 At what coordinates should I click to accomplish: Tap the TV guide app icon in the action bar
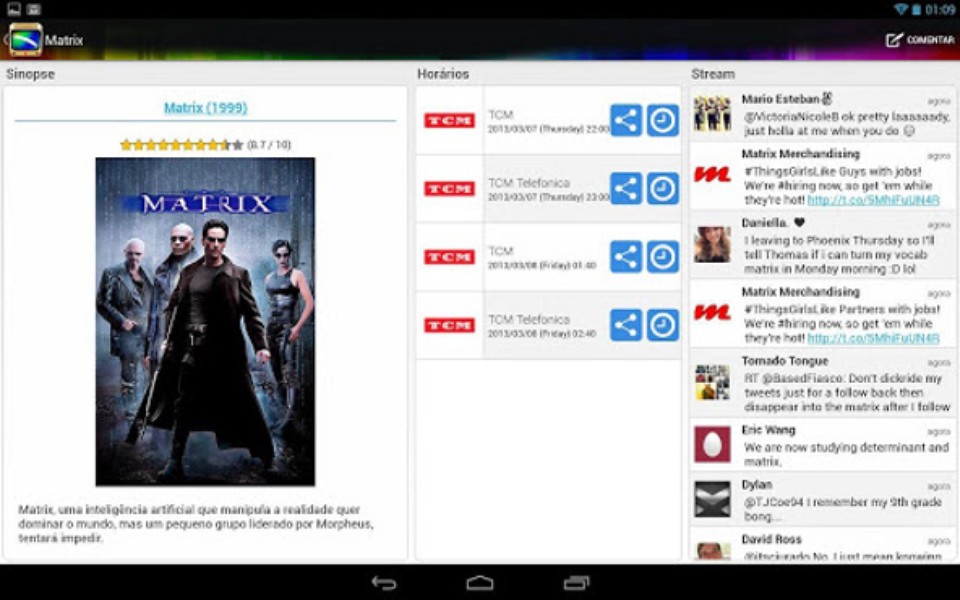[25, 40]
